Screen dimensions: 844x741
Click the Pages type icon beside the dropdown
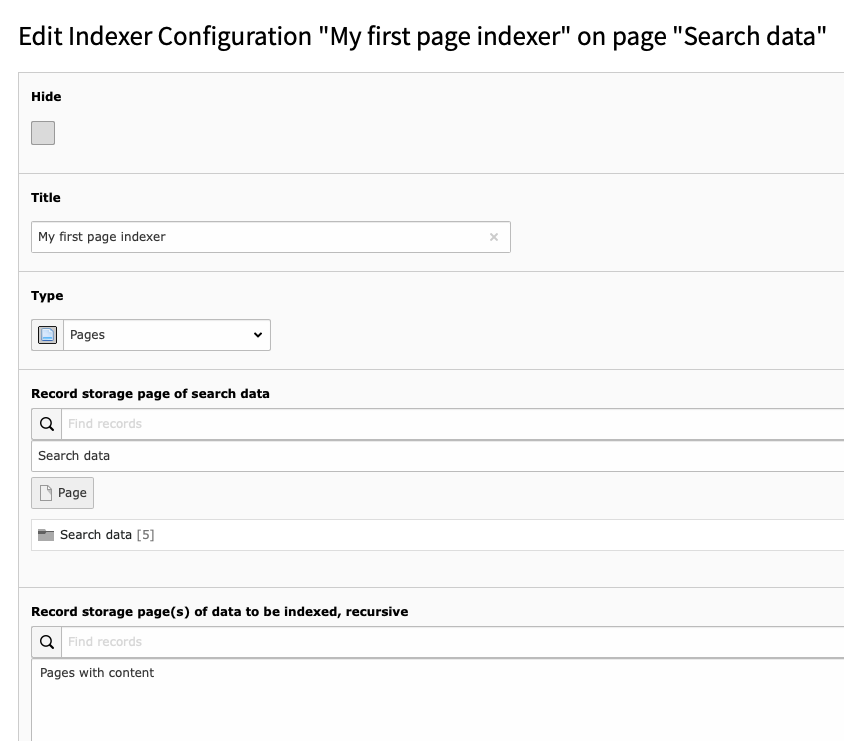tap(46, 334)
